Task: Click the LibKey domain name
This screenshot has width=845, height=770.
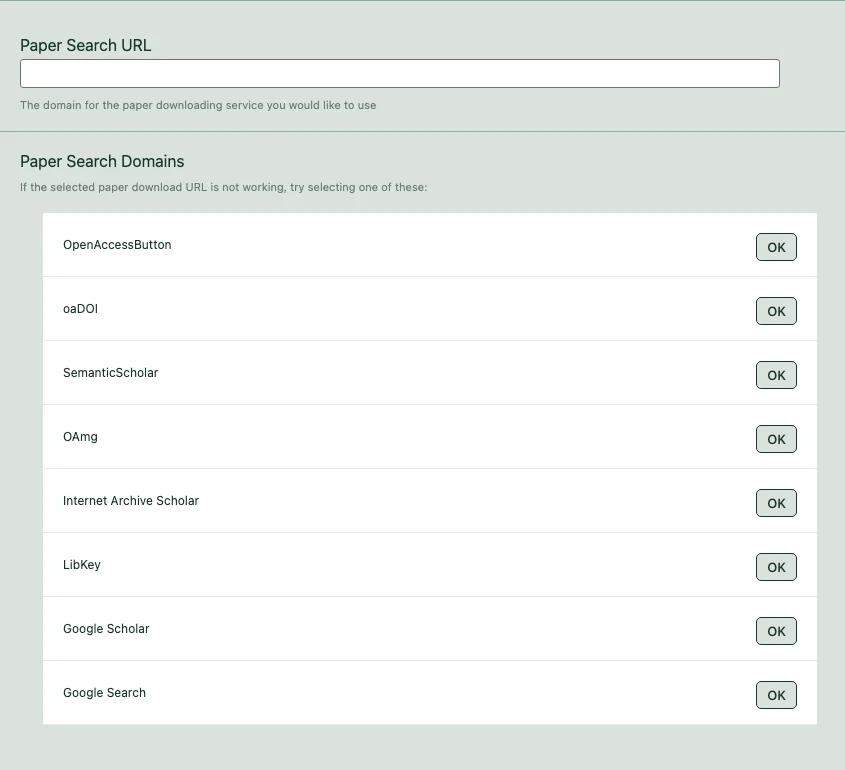Action: 82,565
